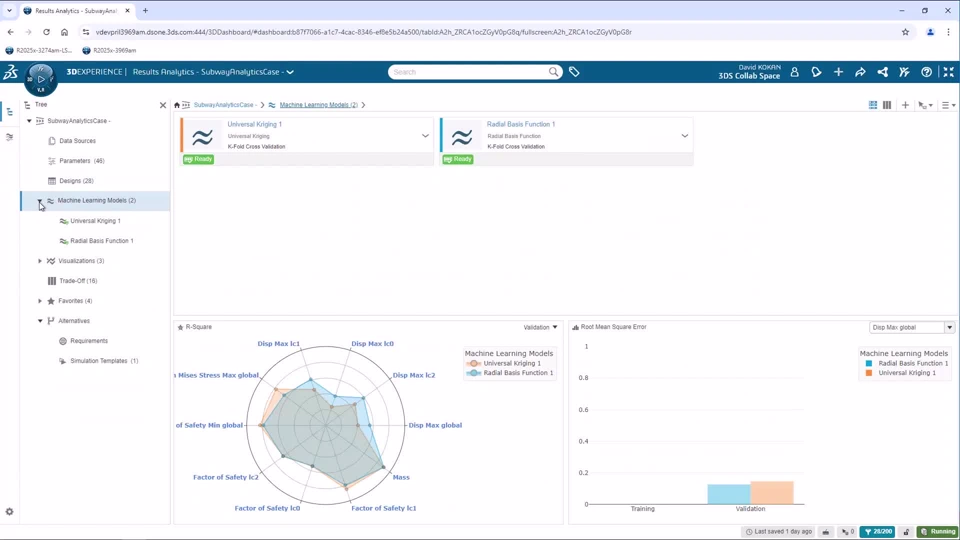Open the dashboard title dropdown chevron

click(x=290, y=72)
